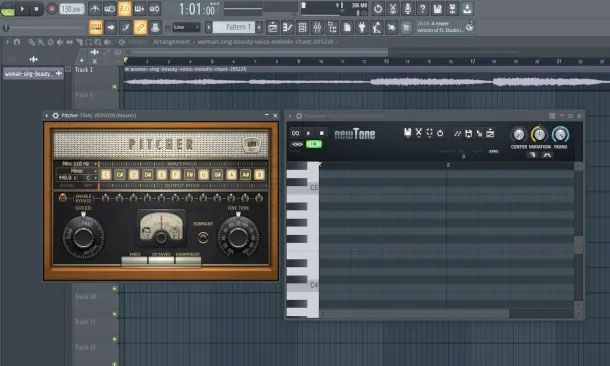Viewport: 610px width, 366px height.
Task: Click the Pitcher SPEED knob
Action: 83,237
